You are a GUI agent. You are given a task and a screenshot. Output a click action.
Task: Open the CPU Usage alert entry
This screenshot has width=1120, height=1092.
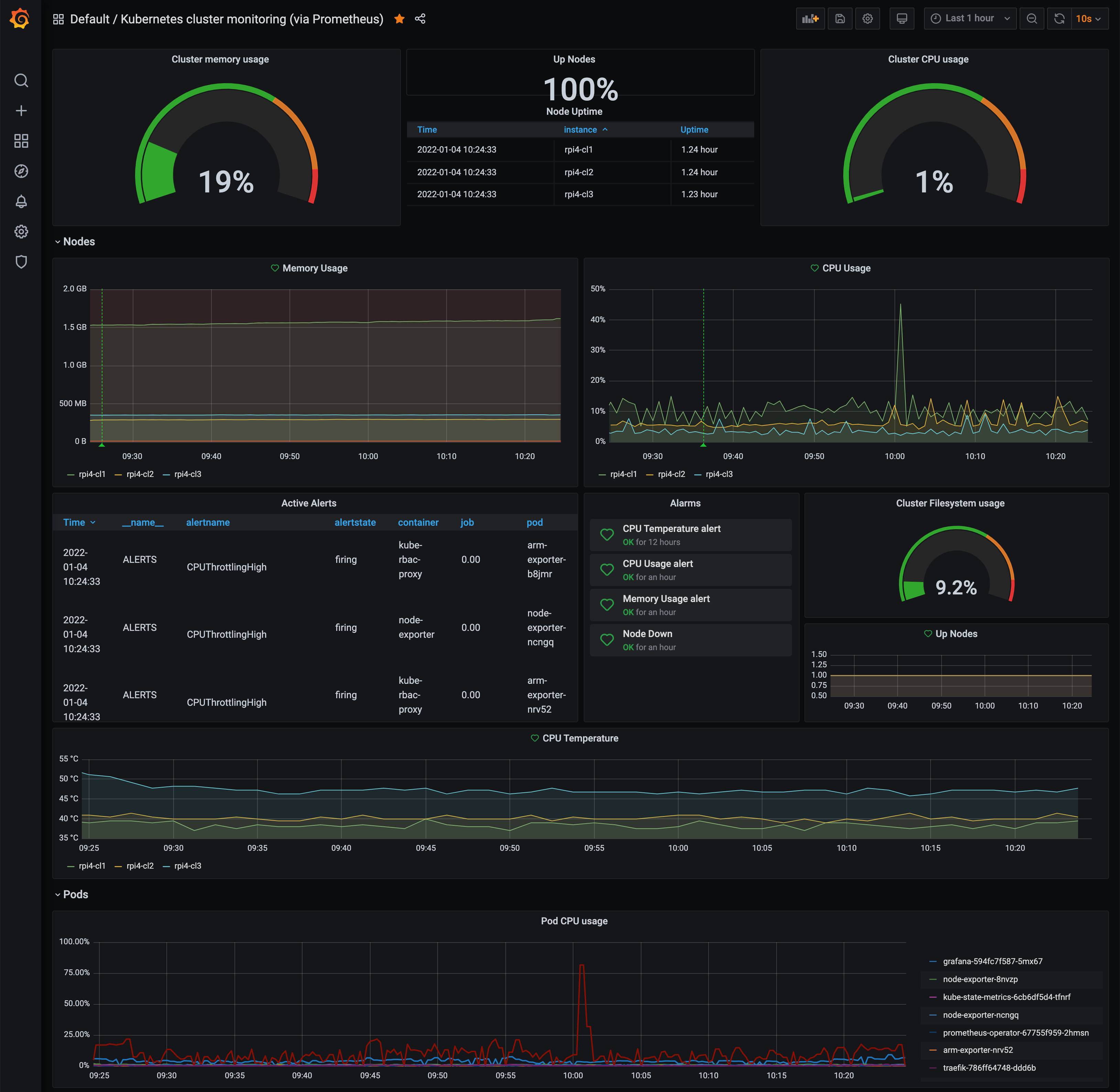click(691, 569)
